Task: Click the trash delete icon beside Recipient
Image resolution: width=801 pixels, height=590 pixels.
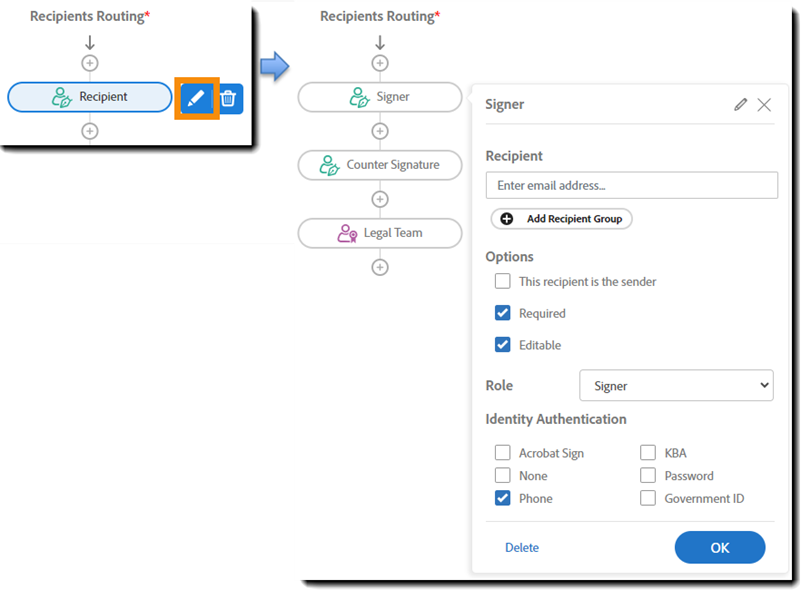Action: [228, 97]
